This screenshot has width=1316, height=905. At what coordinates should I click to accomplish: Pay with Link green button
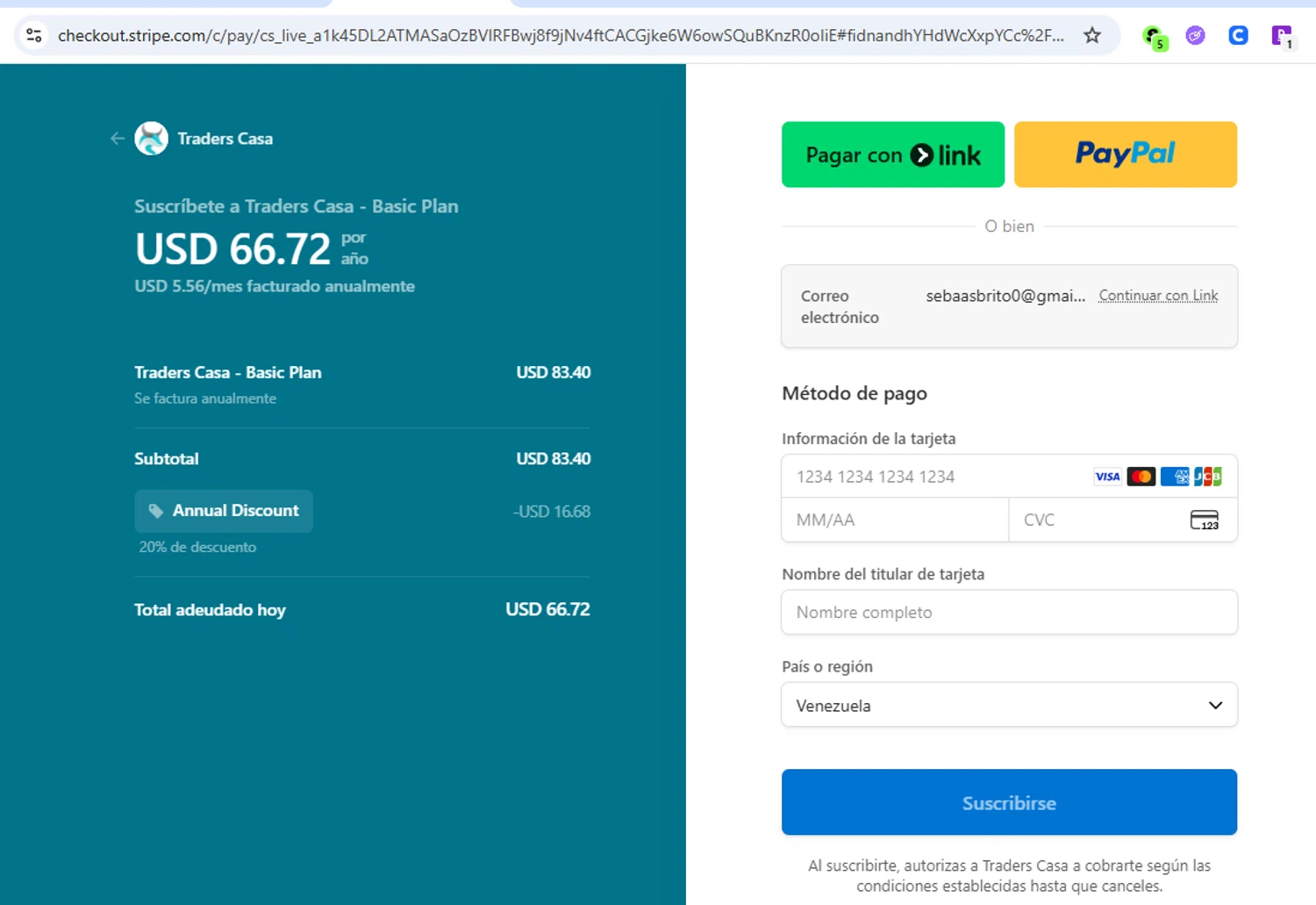893,154
